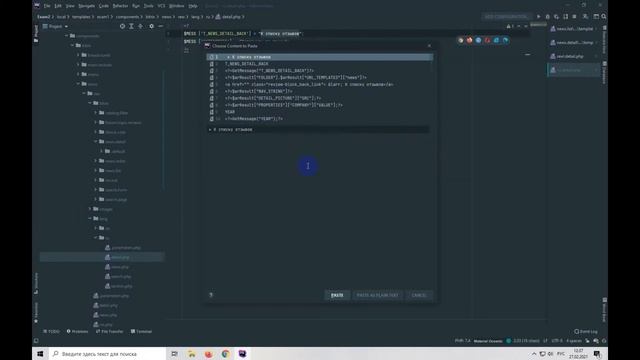Collapse the components folder

click(x=67, y=36)
